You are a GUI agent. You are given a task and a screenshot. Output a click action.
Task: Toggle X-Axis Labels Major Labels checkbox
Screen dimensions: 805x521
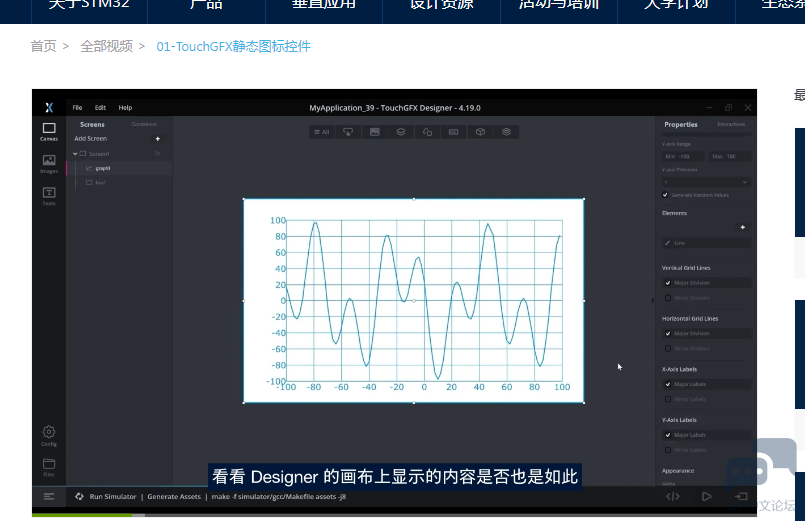click(x=668, y=384)
